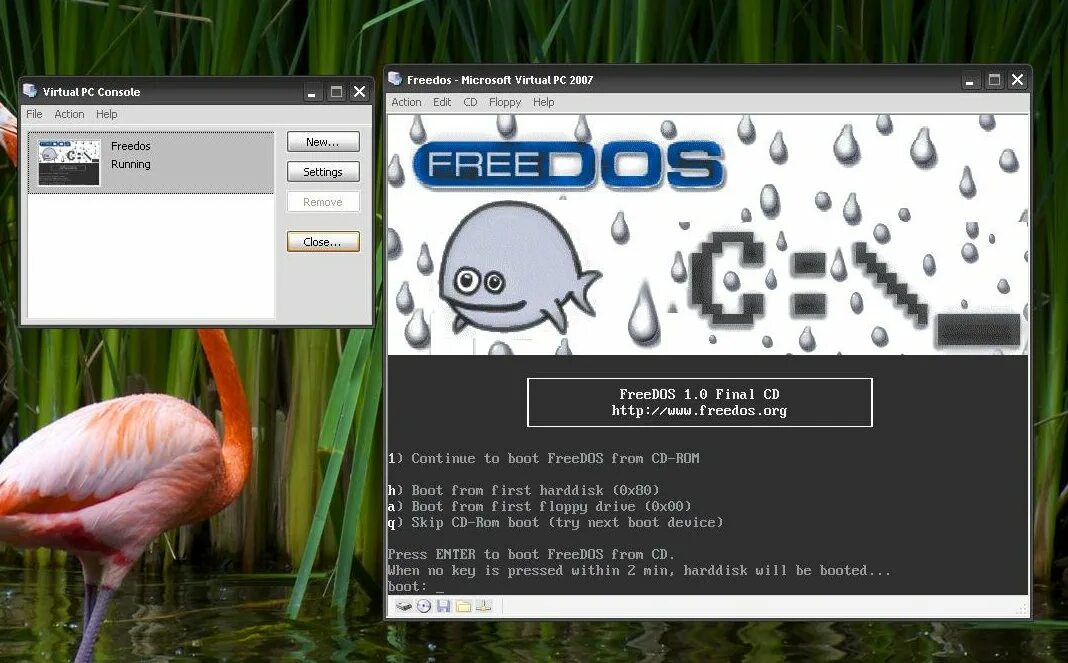
Task: Click the Freedos window resize grip
Action: pos(1021,608)
